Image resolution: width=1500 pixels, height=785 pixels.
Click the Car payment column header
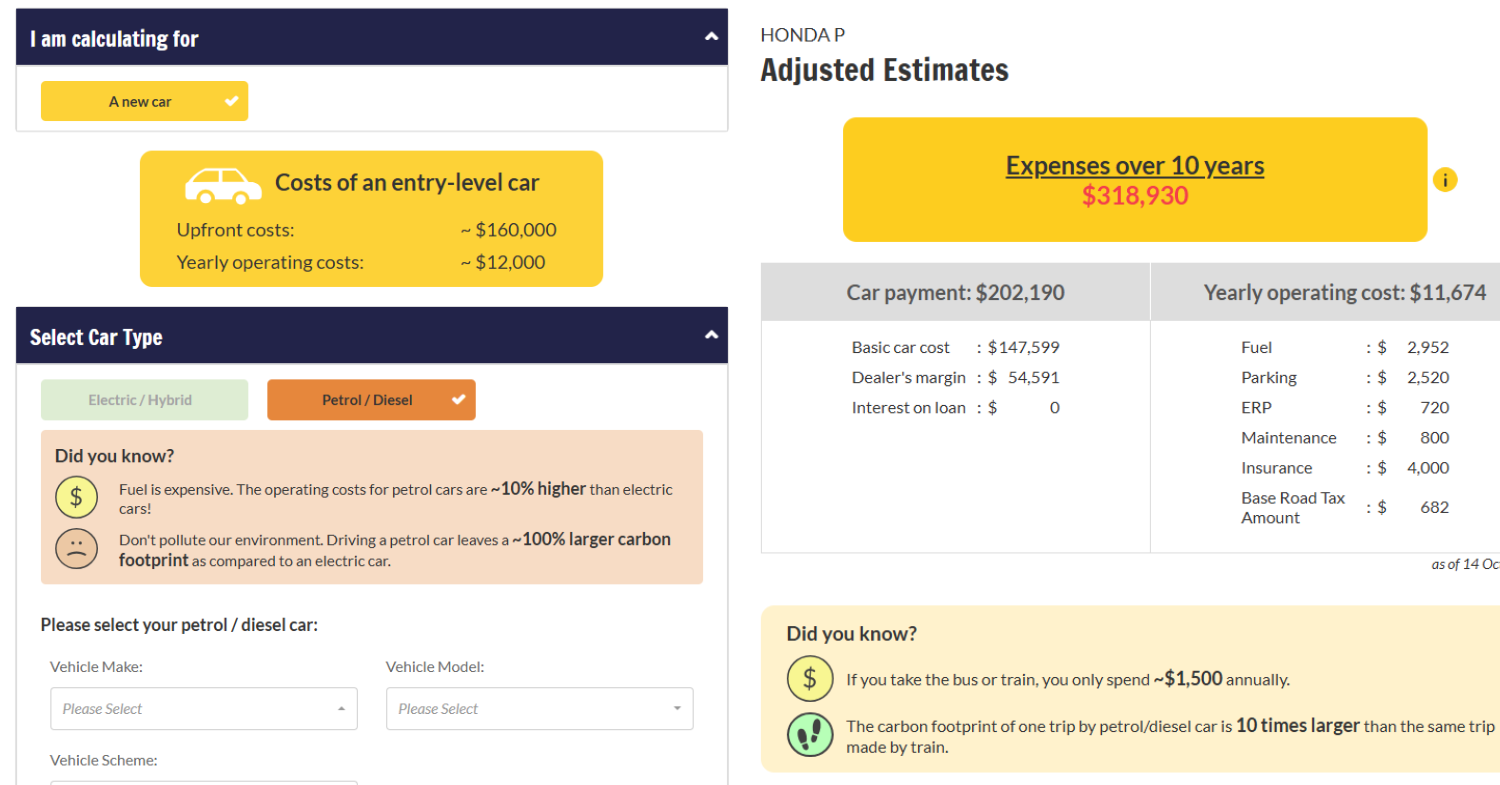click(x=955, y=292)
